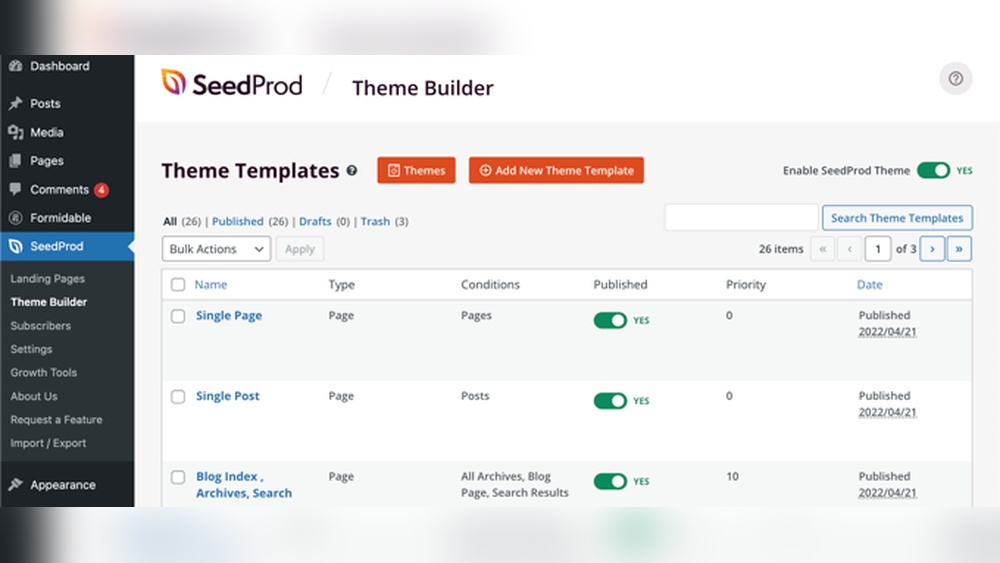Open the Single Post template
The image size is (1000, 563).
coord(228,396)
